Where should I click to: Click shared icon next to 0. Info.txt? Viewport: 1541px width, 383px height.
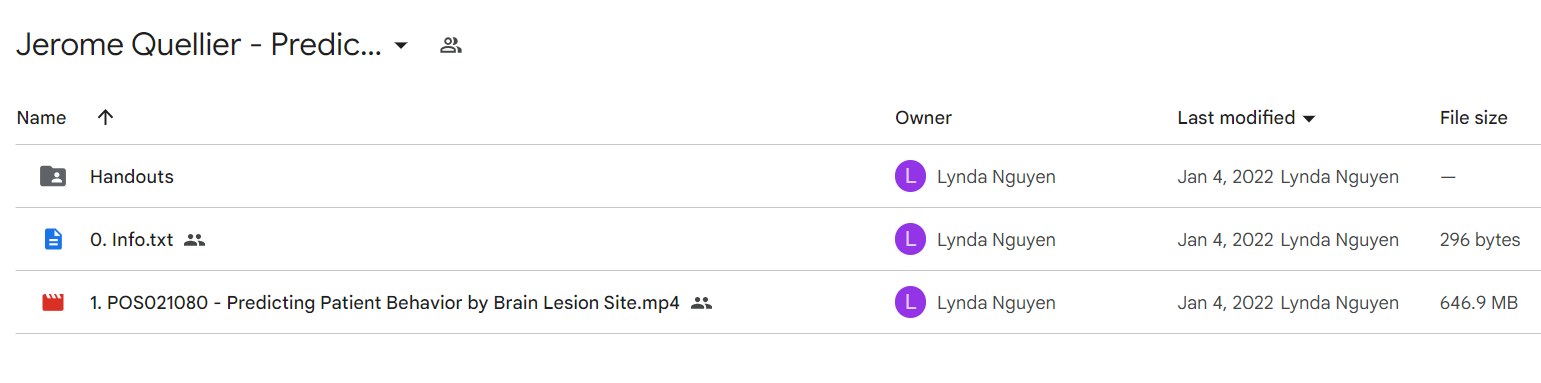195,240
